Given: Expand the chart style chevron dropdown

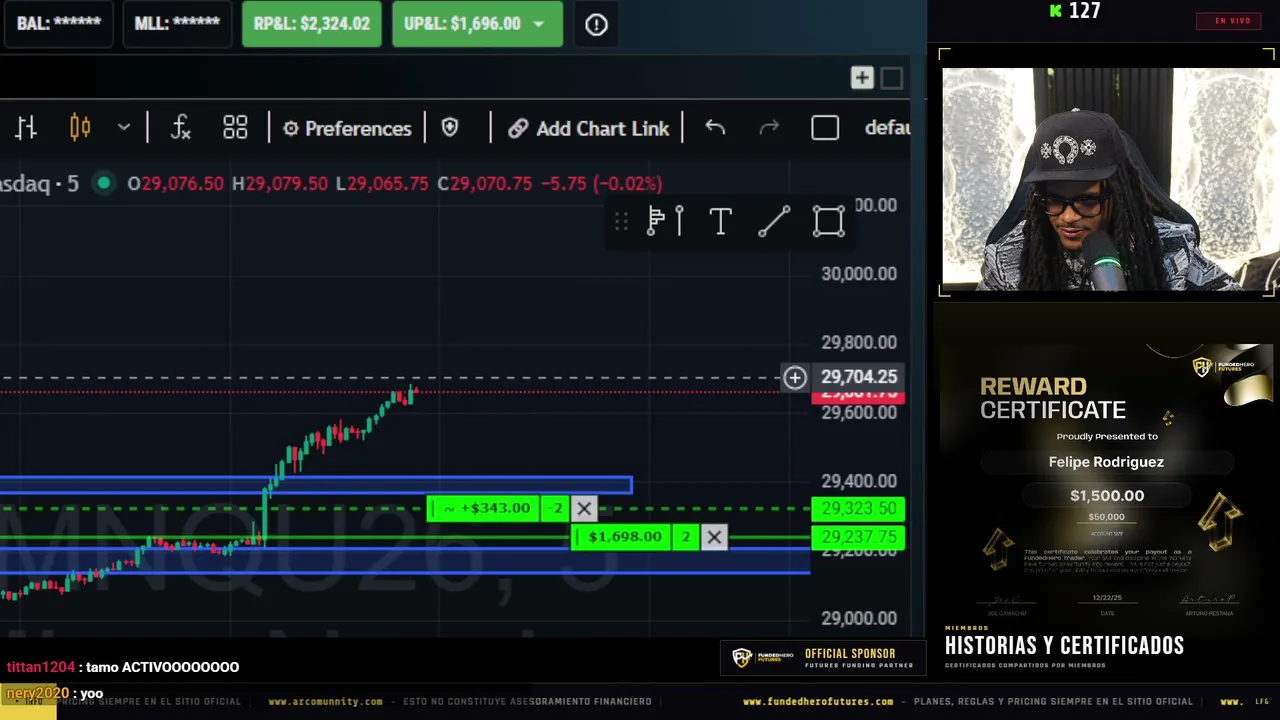Looking at the screenshot, I should click(x=124, y=128).
